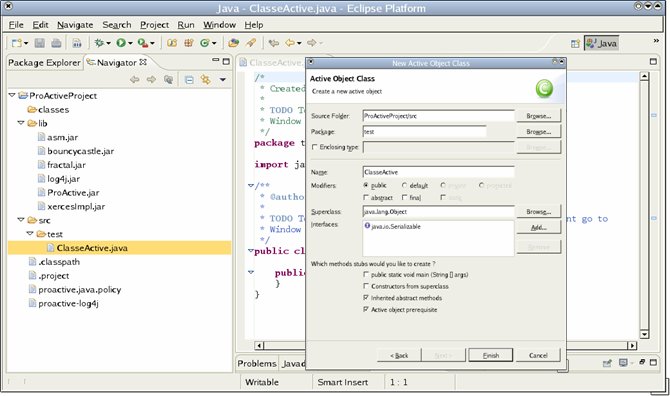The image size is (670, 396).
Task: Click the Save toolbar icon
Action: tap(40, 43)
